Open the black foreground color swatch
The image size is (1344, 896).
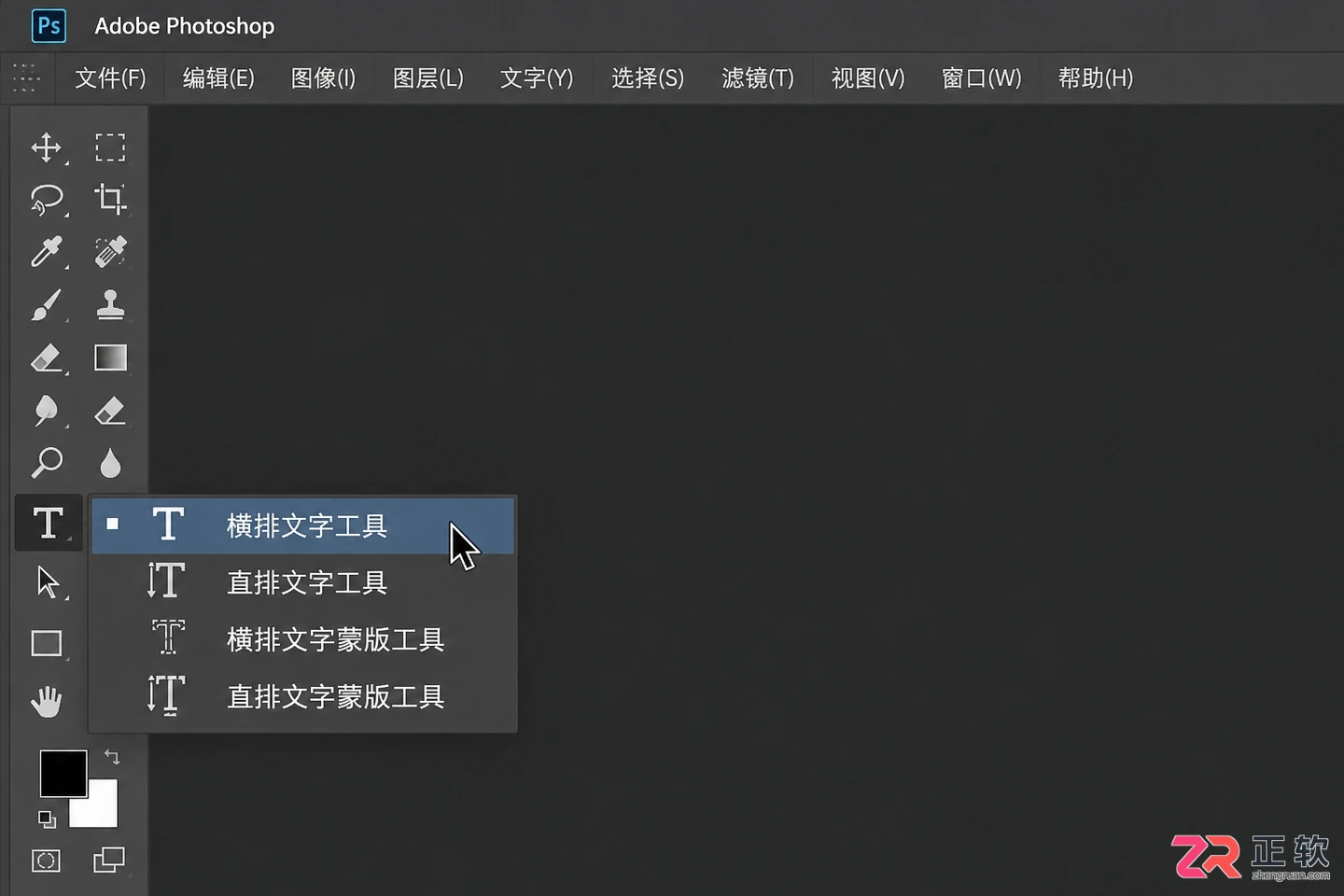point(63,774)
